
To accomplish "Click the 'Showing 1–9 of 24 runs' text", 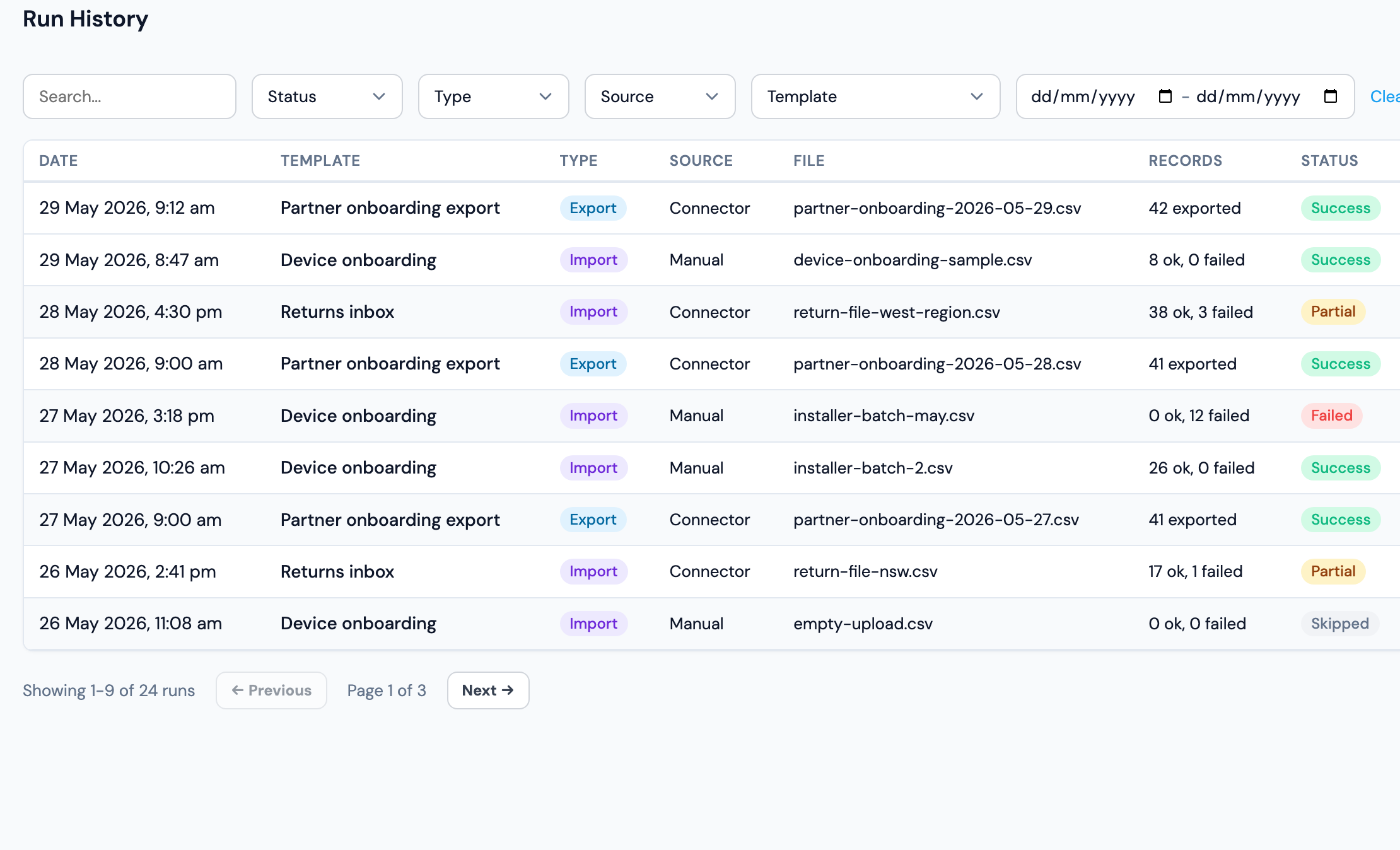I will click(109, 690).
